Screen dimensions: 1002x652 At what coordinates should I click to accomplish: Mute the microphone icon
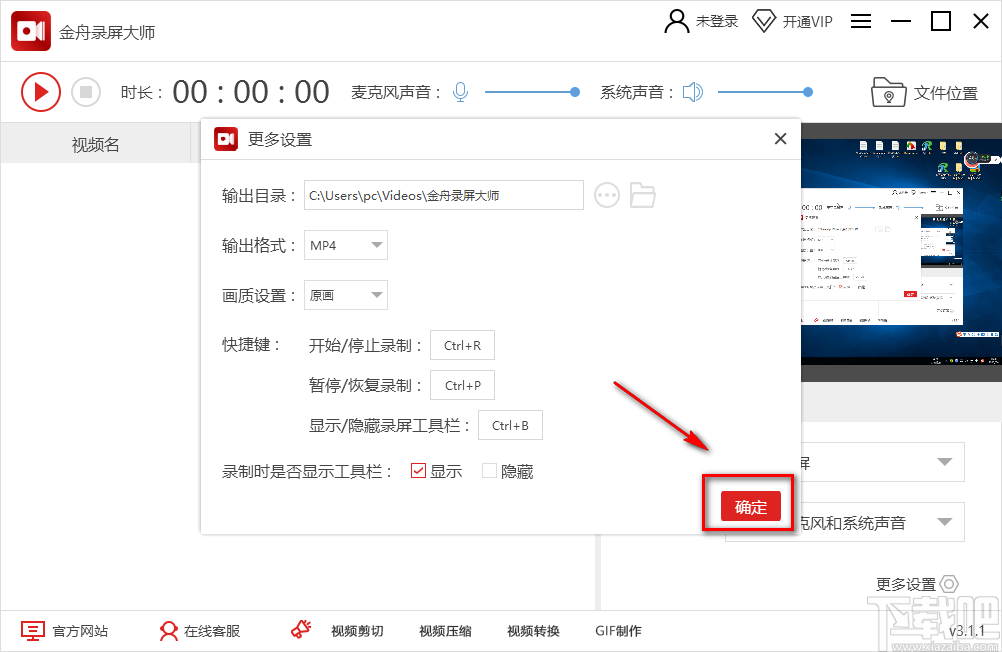460,92
